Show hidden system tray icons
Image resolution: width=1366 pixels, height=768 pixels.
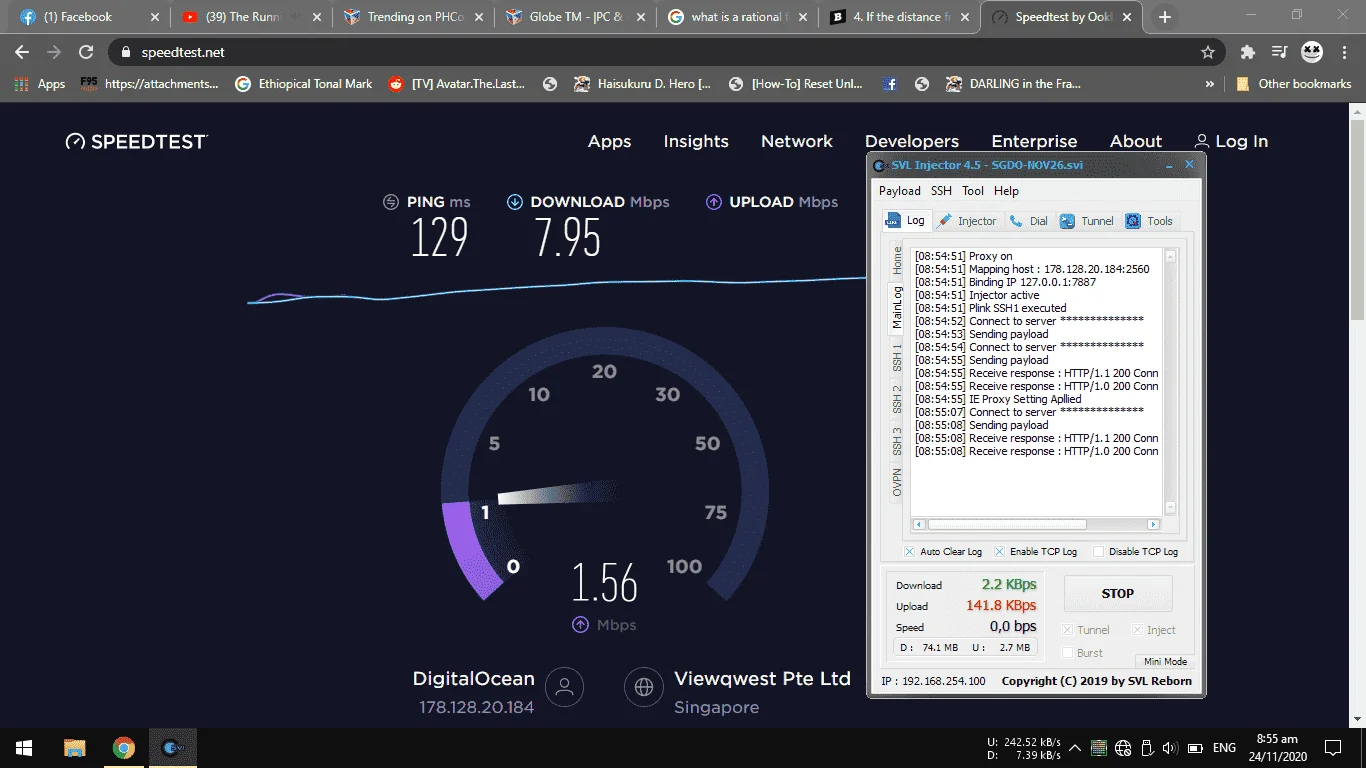point(1075,748)
